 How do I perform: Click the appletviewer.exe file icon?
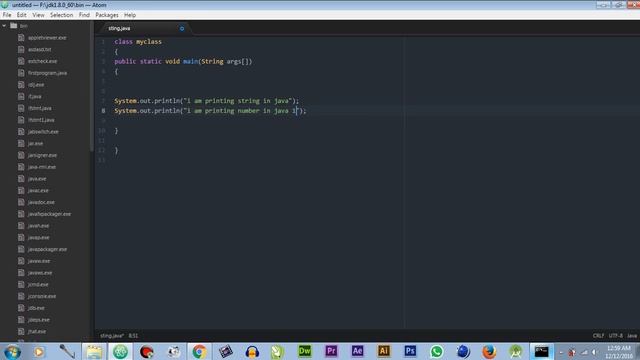point(21,38)
